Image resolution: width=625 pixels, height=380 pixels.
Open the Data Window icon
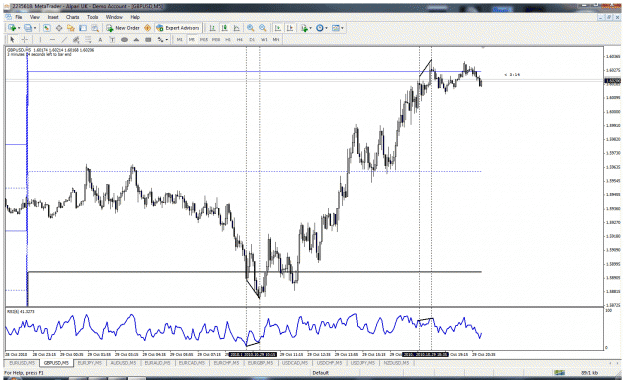click(59, 28)
